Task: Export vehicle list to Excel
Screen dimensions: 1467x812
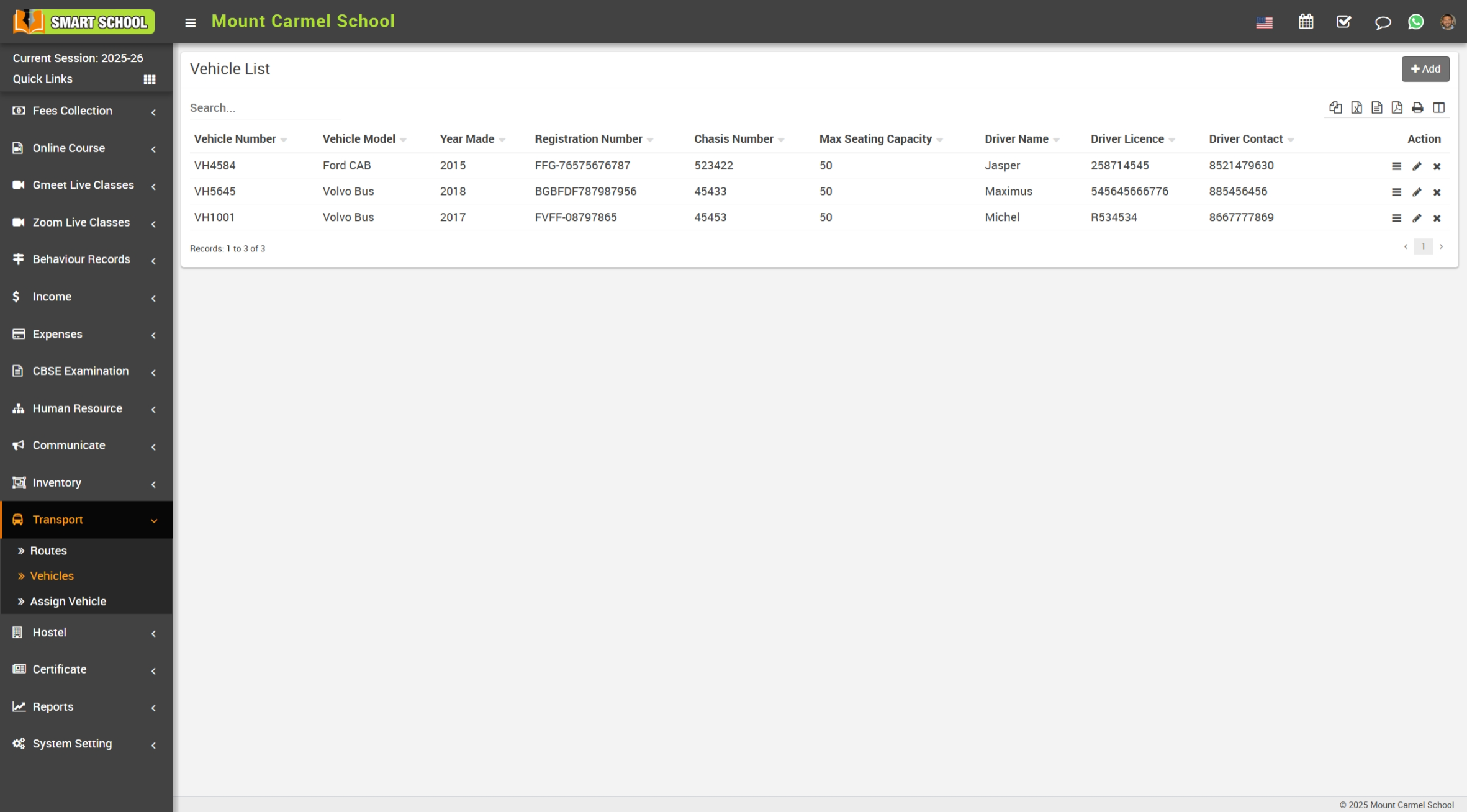Action: point(1356,107)
